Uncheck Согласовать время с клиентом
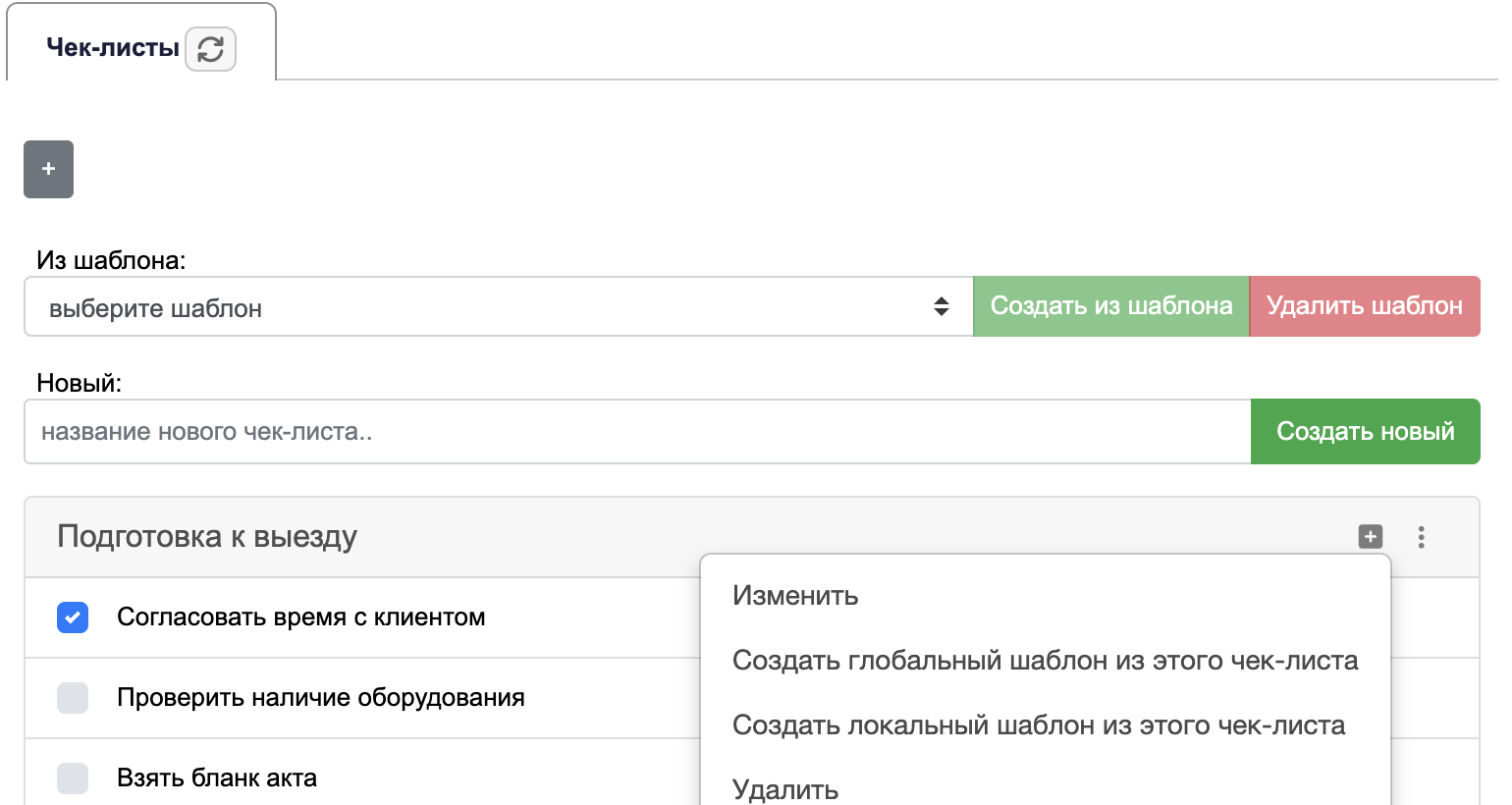This screenshot has width=1512, height=805. (x=73, y=617)
